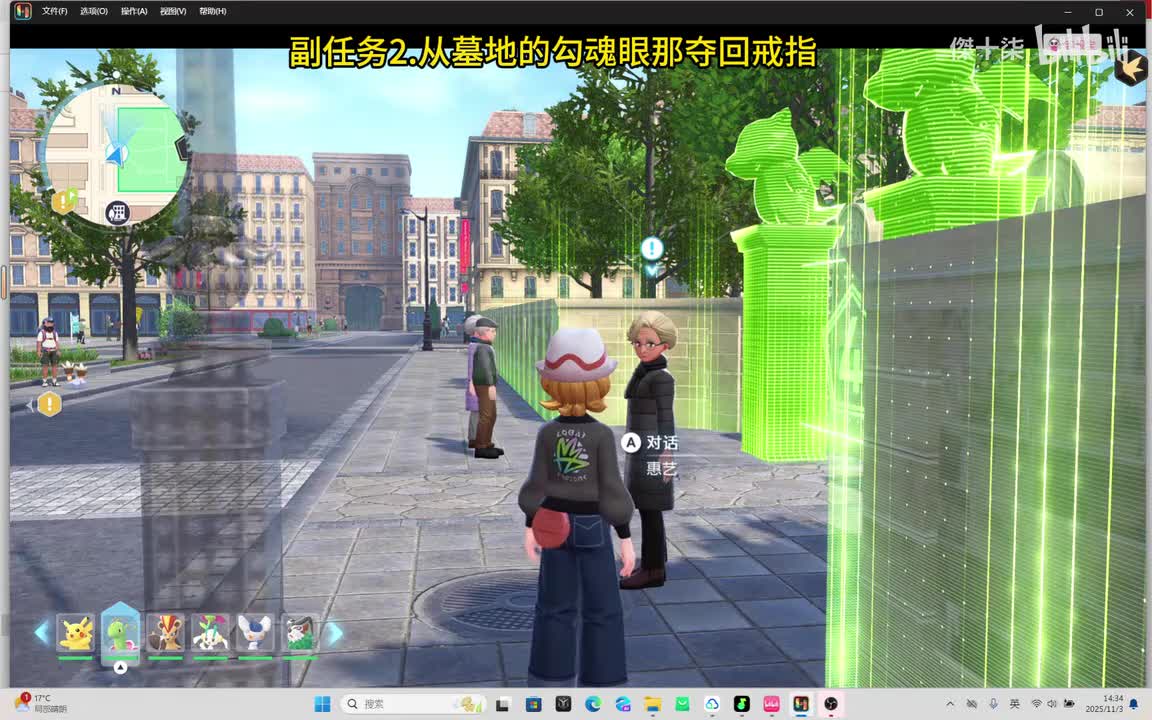Click the yellow exclamation marker beside the street
This screenshot has width=1152, height=720.
pos(49,404)
